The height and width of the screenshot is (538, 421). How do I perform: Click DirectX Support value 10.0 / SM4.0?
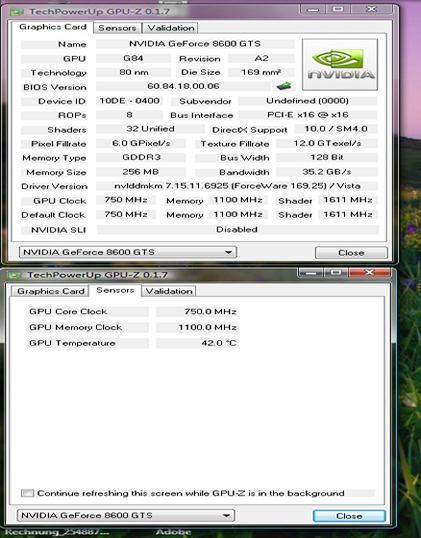coord(336,129)
